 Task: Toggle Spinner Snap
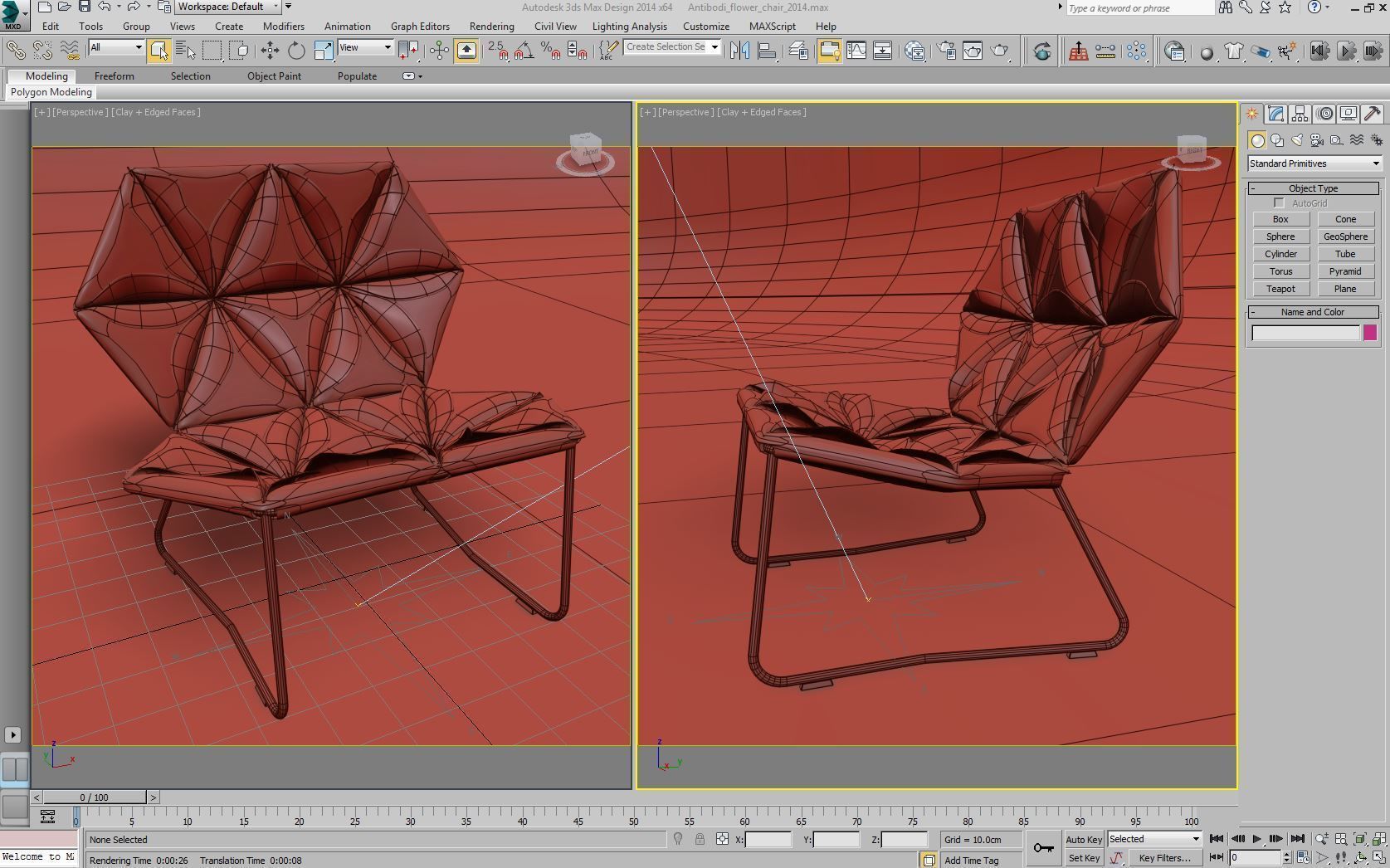click(578, 51)
